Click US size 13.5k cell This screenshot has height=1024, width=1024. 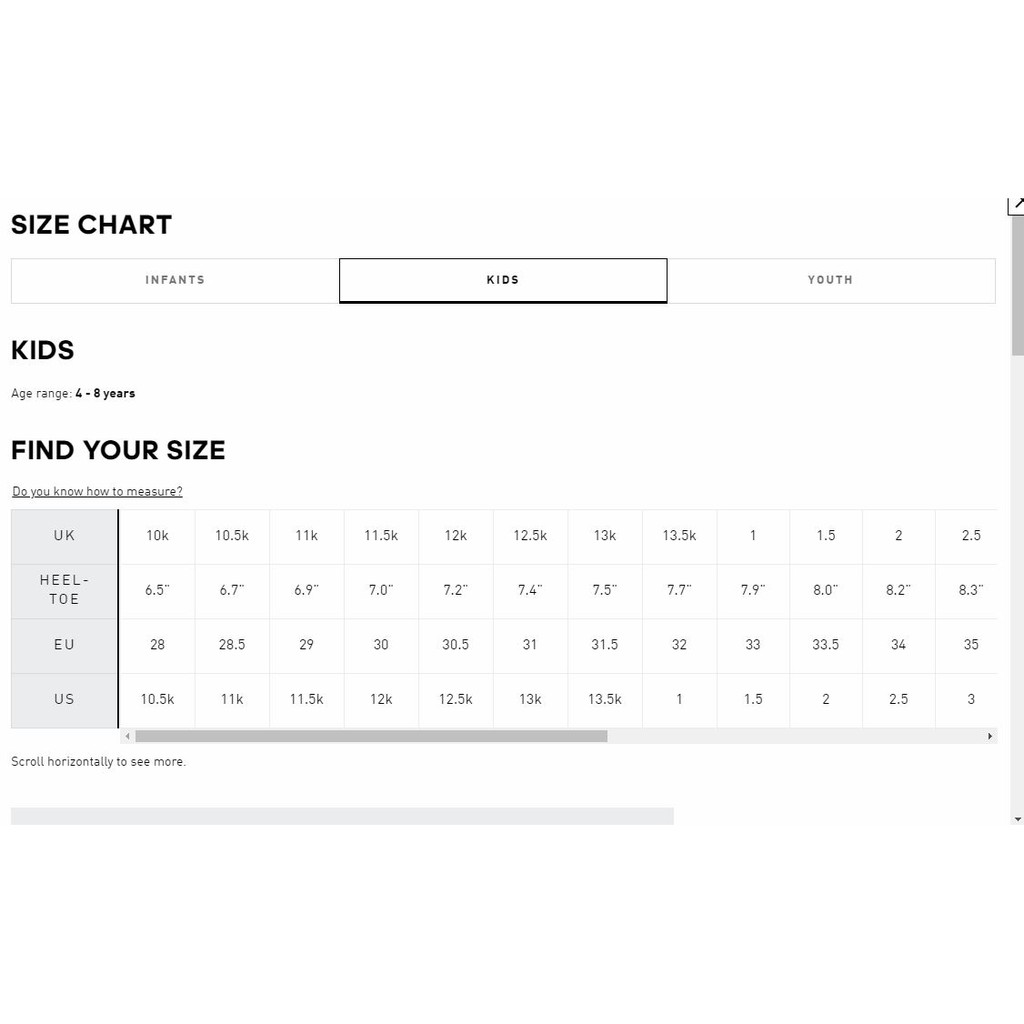[x=604, y=700]
